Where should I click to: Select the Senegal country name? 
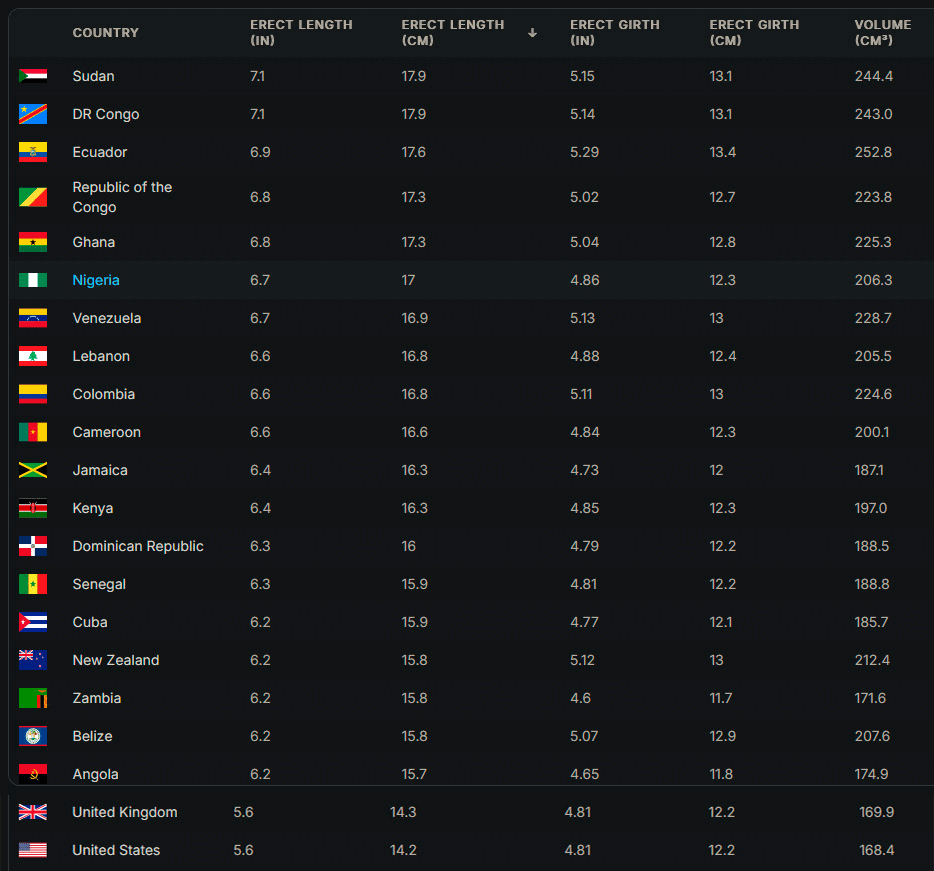99,584
